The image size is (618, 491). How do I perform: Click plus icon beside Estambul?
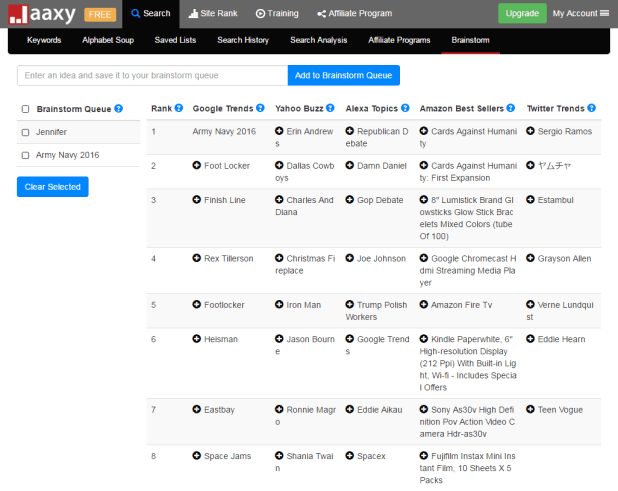coord(531,200)
